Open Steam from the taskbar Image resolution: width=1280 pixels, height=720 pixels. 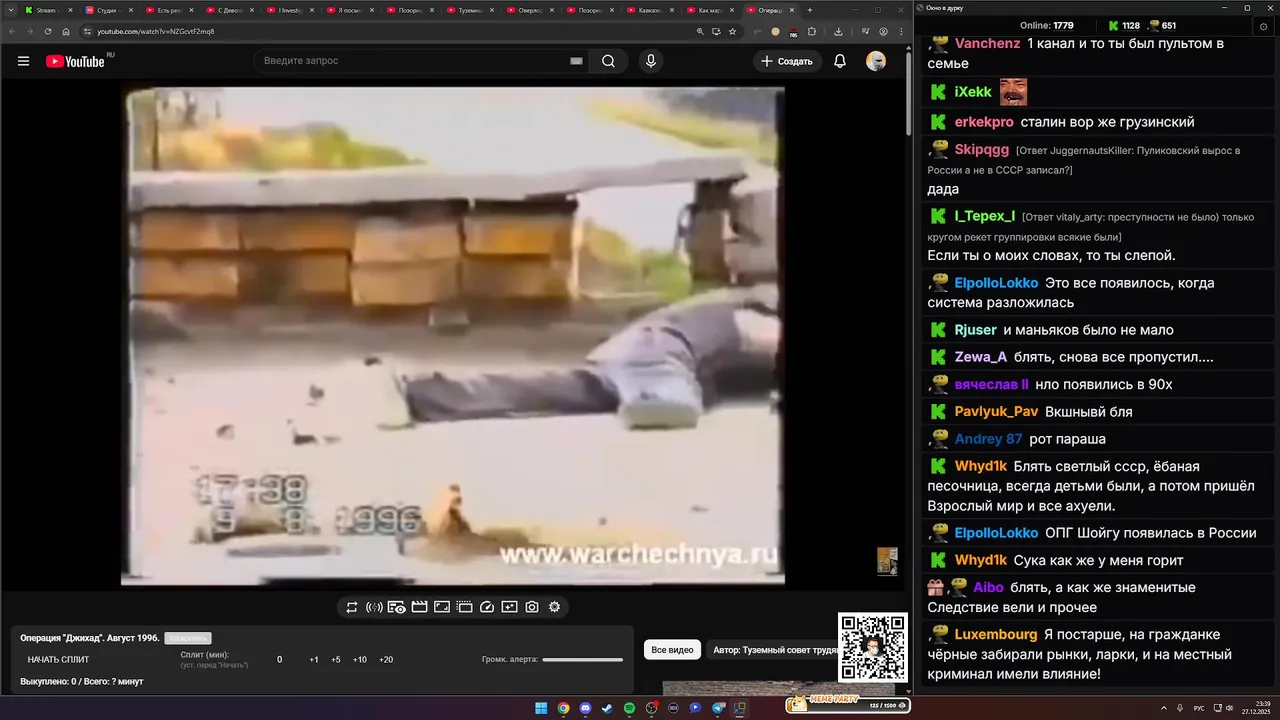607,708
